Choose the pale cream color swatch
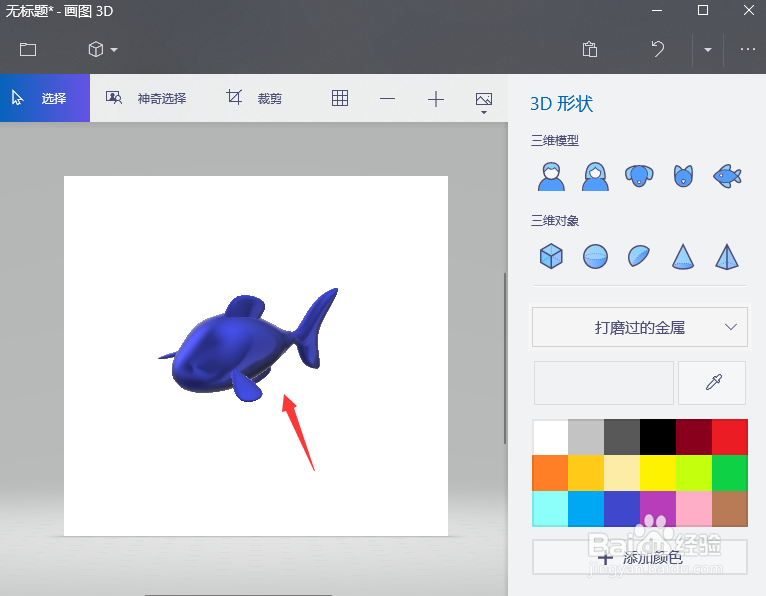The width and height of the screenshot is (766, 596). tap(622, 473)
